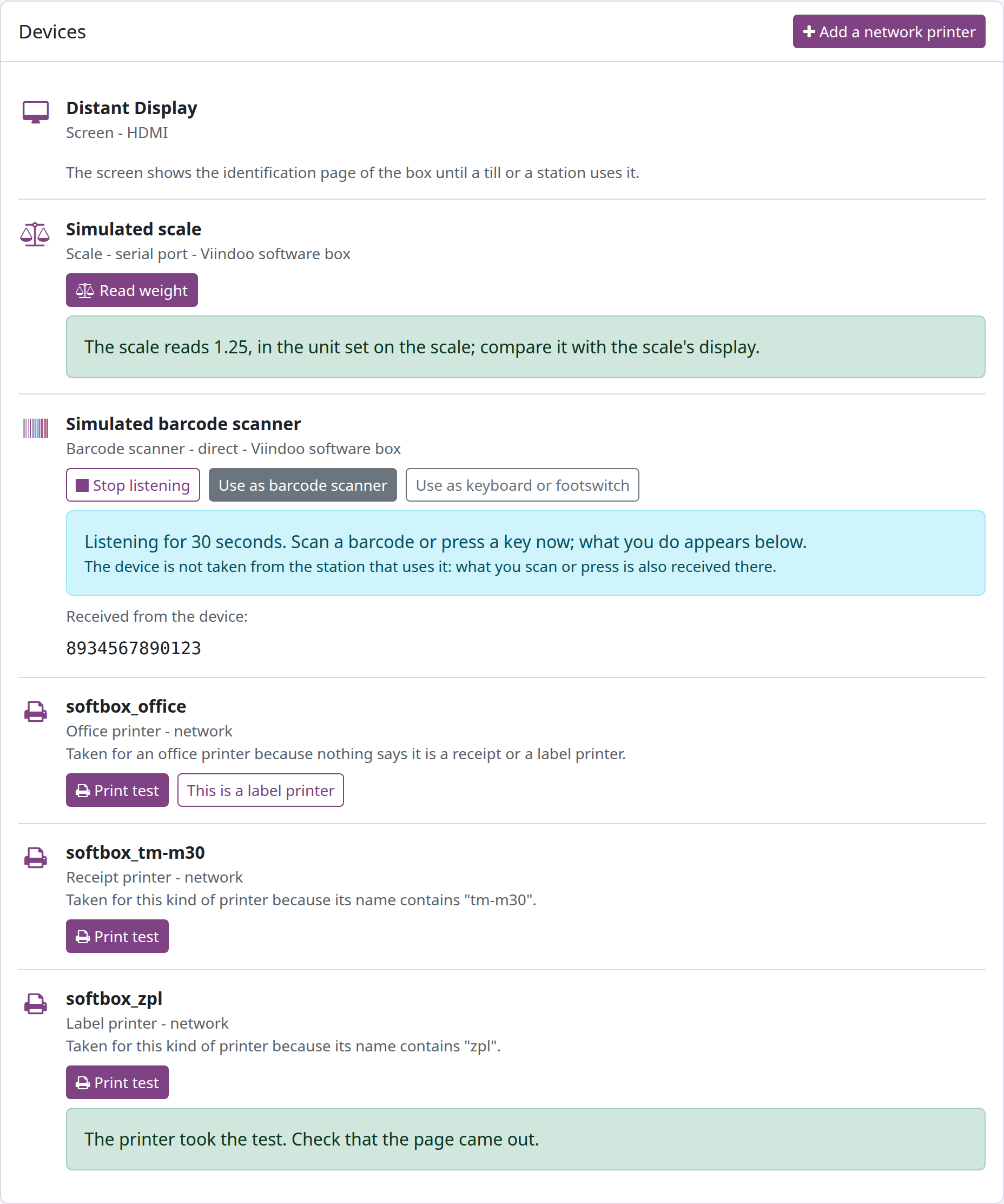Viewport: 1004px width, 1204px height.
Task: Select Use as barcode scanner mode
Action: pyautogui.click(x=302, y=485)
